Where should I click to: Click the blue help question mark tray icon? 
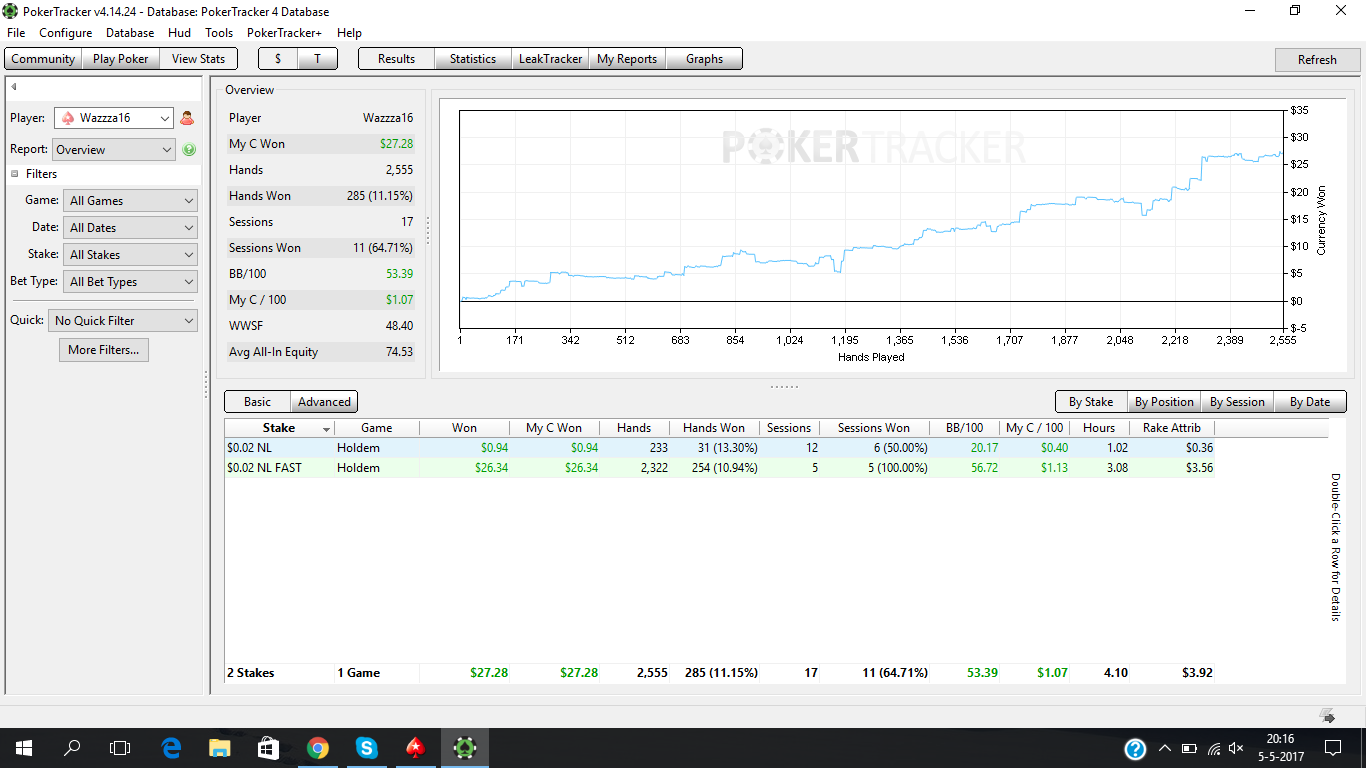pyautogui.click(x=1135, y=748)
